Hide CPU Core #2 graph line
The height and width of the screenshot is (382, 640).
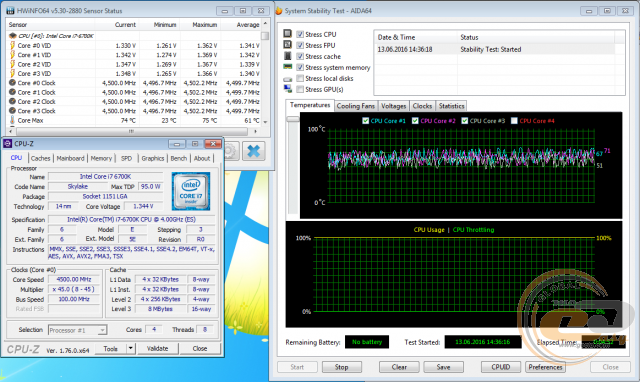coord(415,121)
